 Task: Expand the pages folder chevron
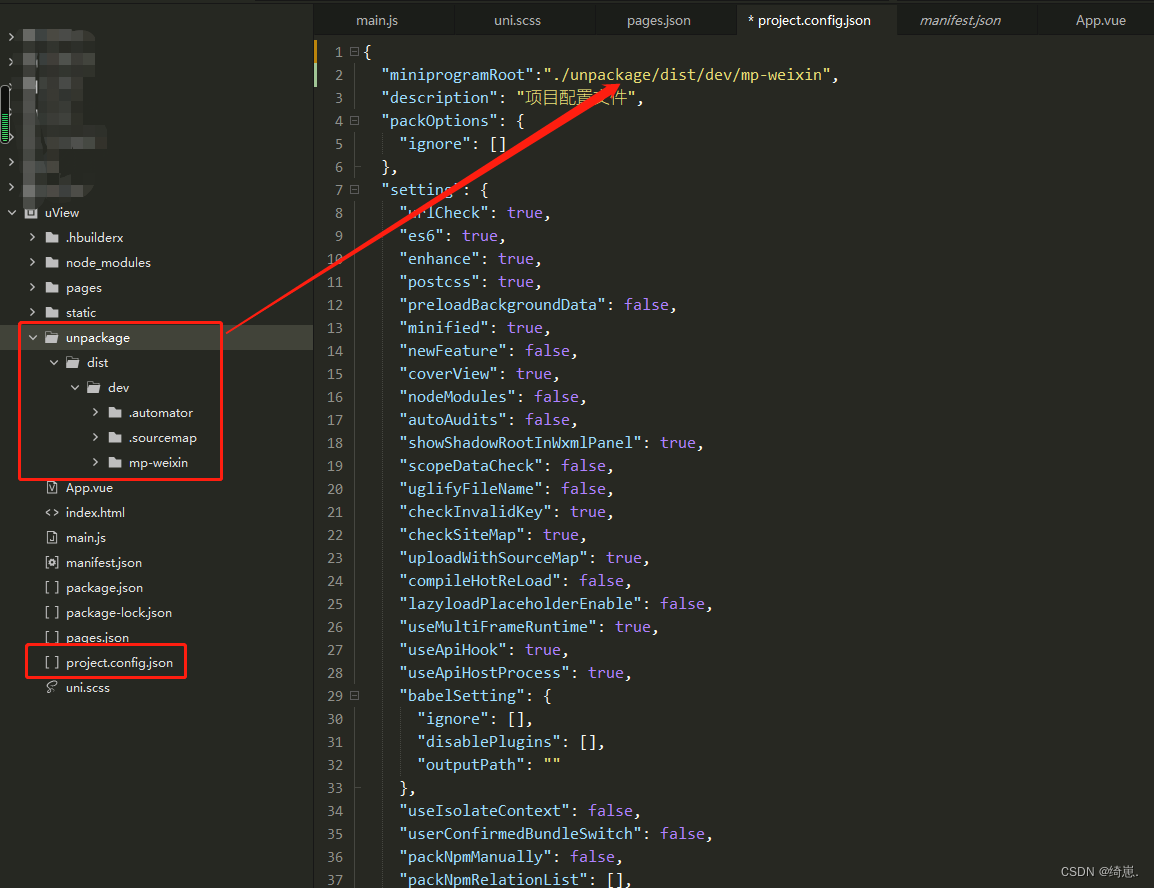click(31, 287)
